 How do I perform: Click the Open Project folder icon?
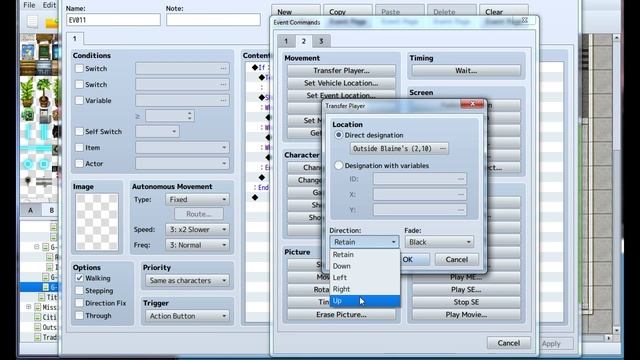pyautogui.click(x=52, y=22)
